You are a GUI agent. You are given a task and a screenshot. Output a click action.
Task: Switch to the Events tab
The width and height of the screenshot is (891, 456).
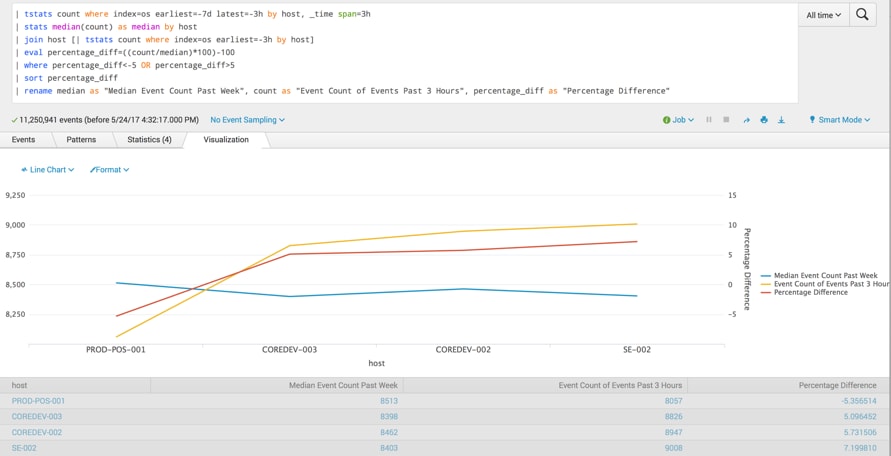click(23, 140)
